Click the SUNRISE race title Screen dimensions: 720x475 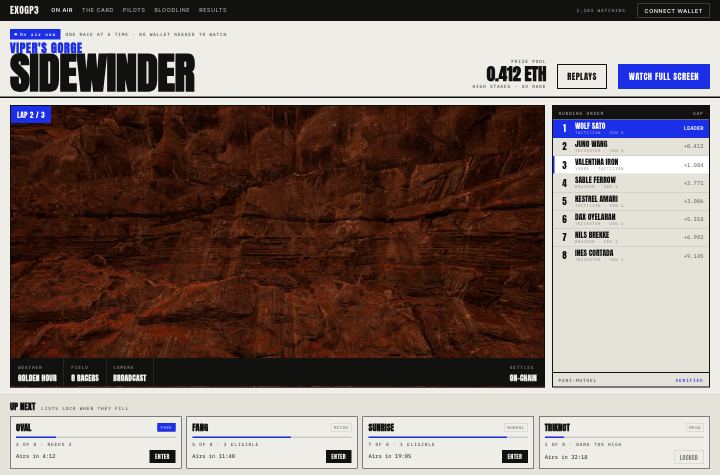pyautogui.click(x=381, y=428)
